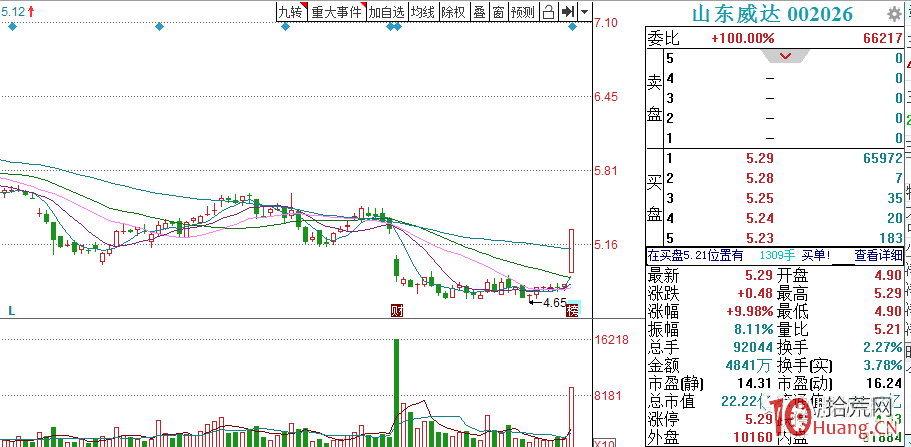Select buy level 2 price 5.28
911x447 pixels.
[758, 178]
